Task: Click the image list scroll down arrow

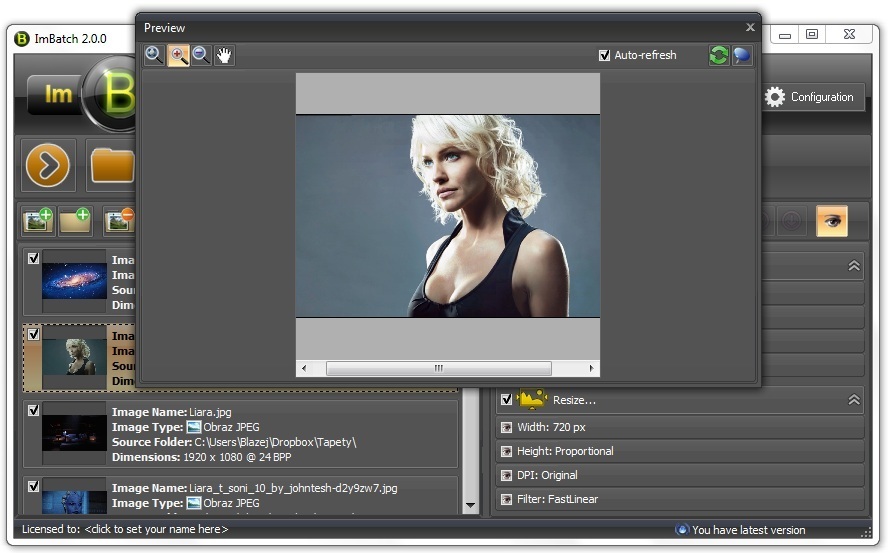Action: tap(470, 505)
